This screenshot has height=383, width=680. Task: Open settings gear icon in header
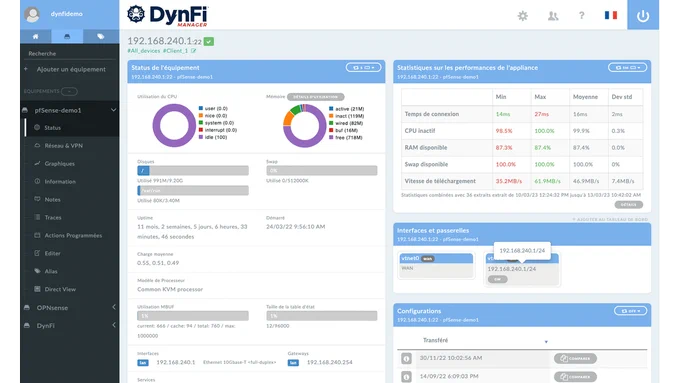pos(523,16)
